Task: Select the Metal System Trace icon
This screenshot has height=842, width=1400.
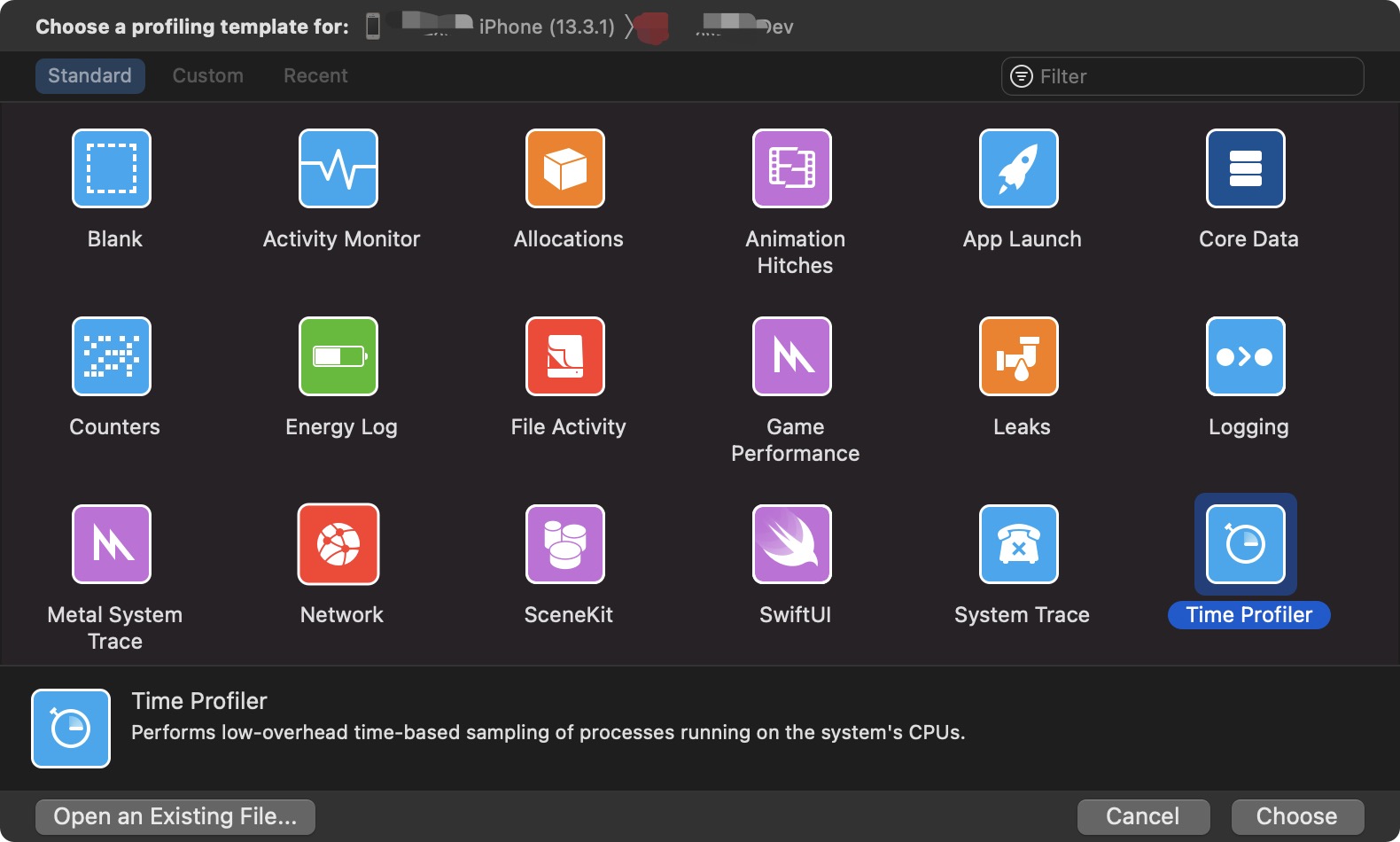Action: coord(112,544)
